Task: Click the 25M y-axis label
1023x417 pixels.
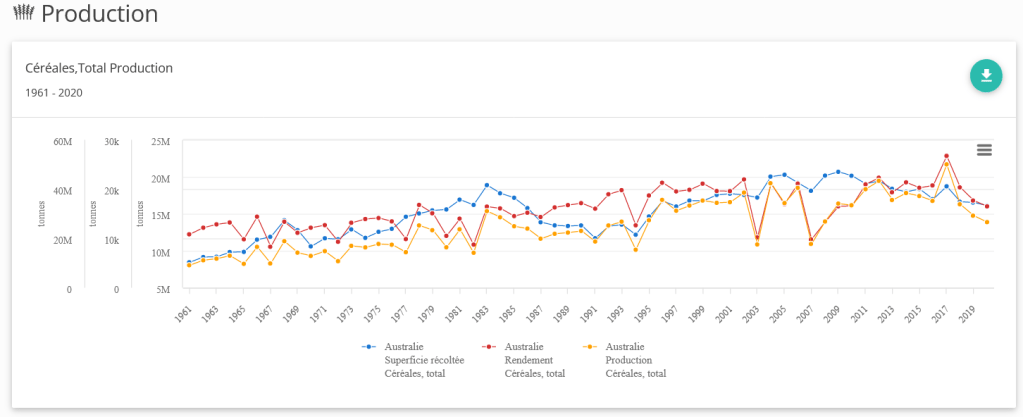Action: coord(160,142)
